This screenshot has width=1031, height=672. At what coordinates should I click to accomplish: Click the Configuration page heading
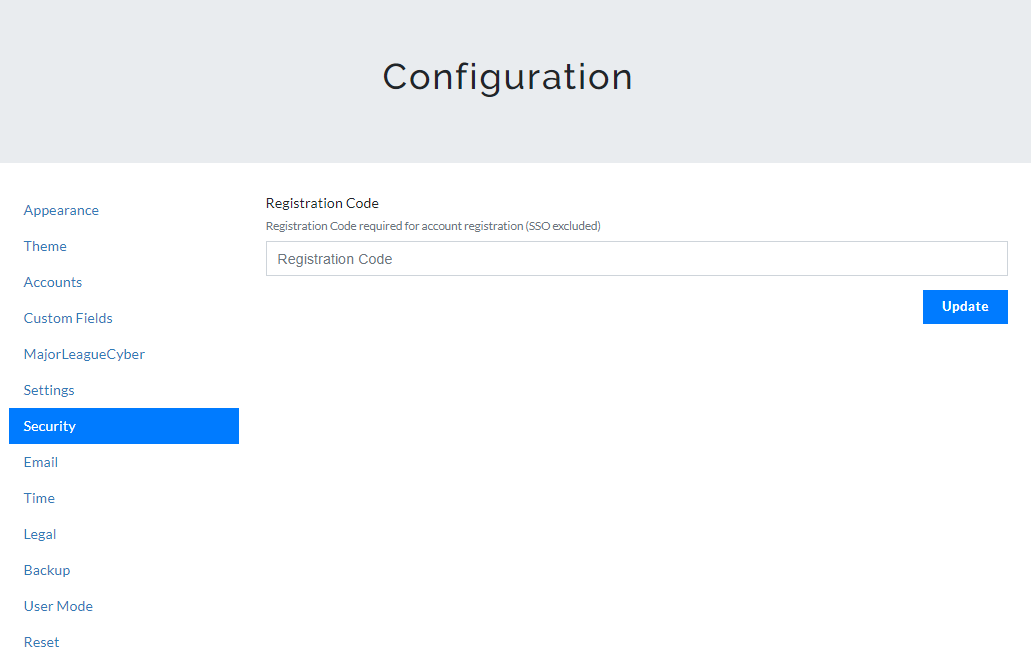point(507,77)
